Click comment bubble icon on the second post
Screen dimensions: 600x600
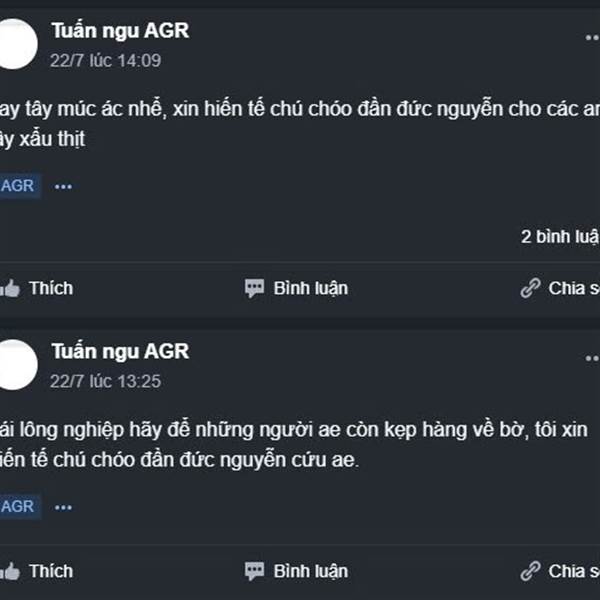pyautogui.click(x=254, y=571)
